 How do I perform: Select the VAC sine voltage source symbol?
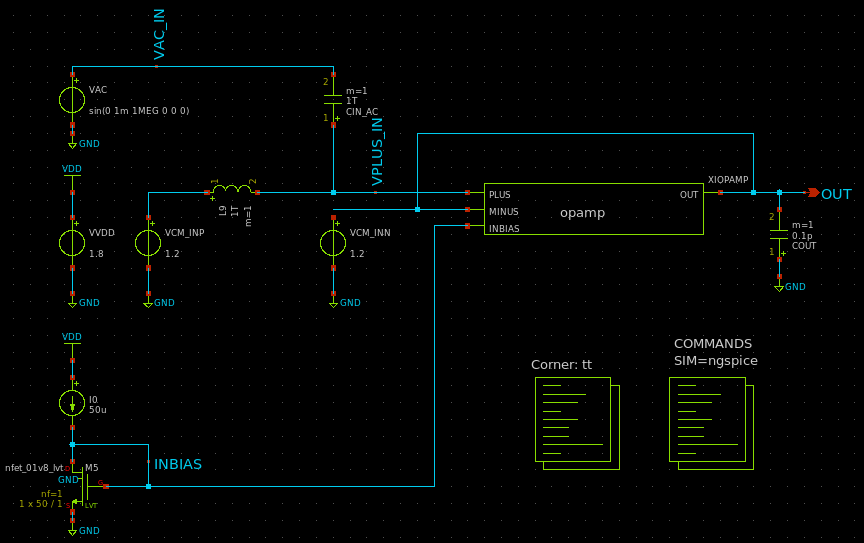point(72,100)
